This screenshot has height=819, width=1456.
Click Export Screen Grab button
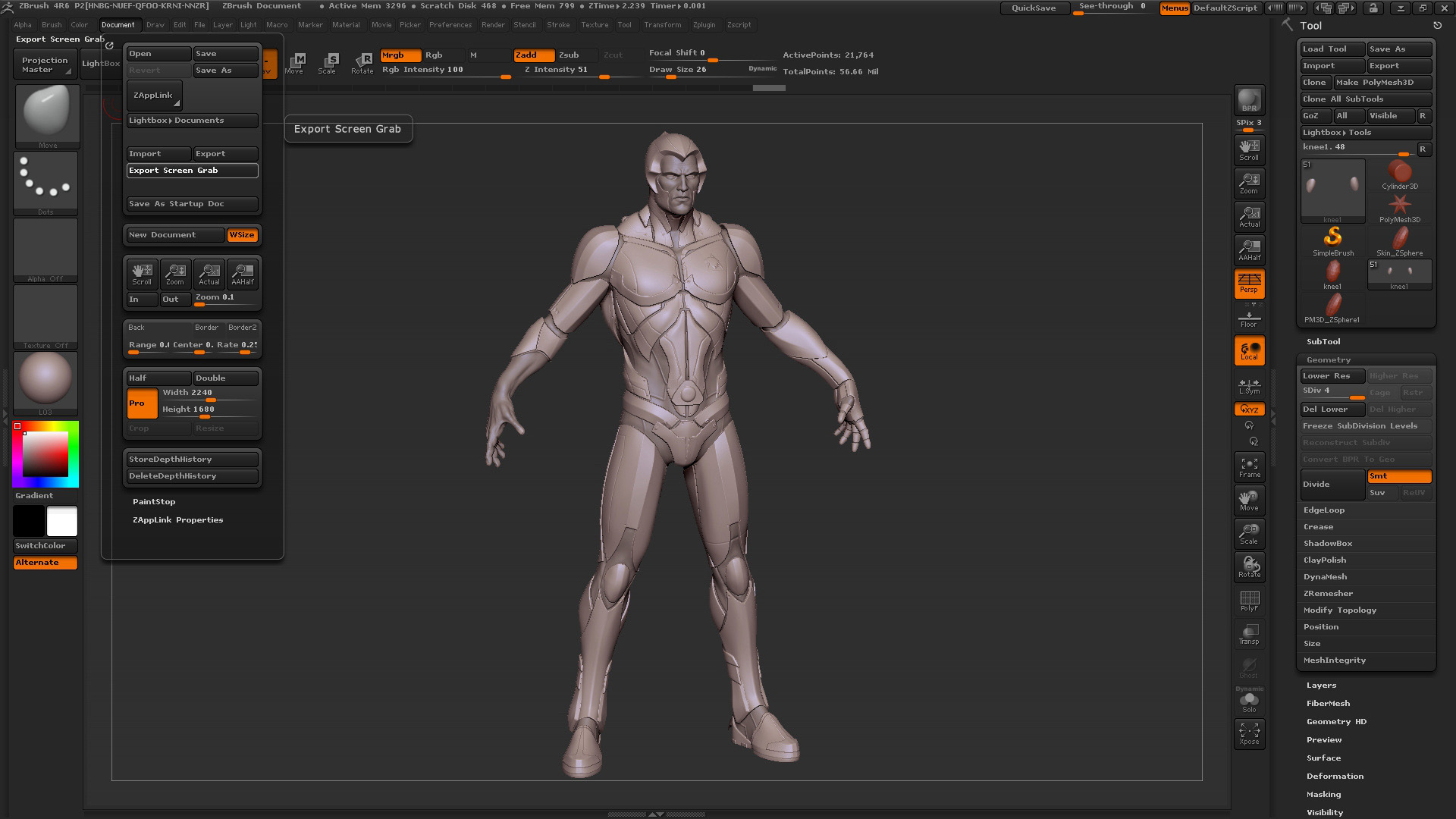point(193,171)
